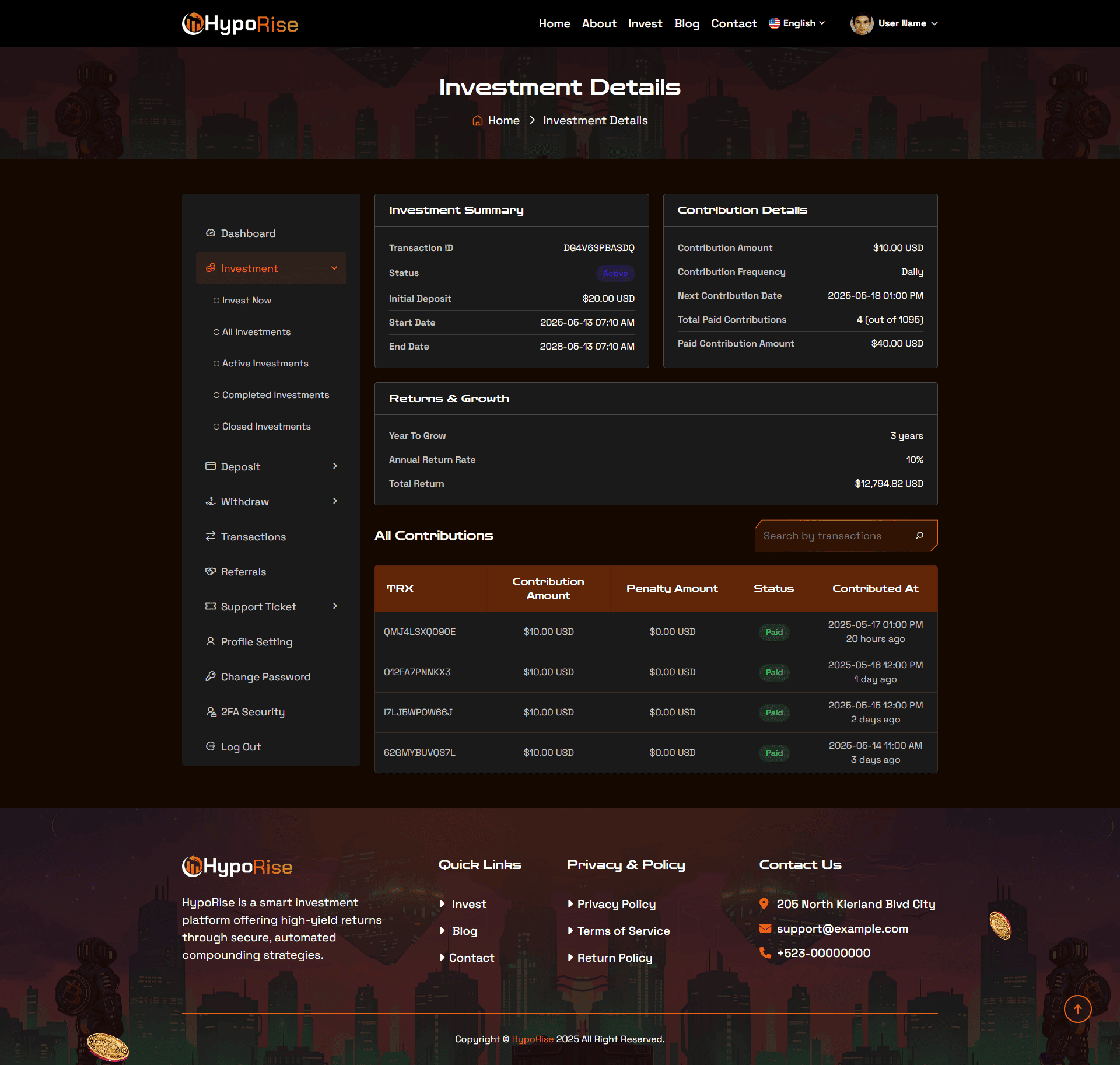Click the HypoRise logo in header
Viewport: 1120px width, 1065px height.
point(240,23)
